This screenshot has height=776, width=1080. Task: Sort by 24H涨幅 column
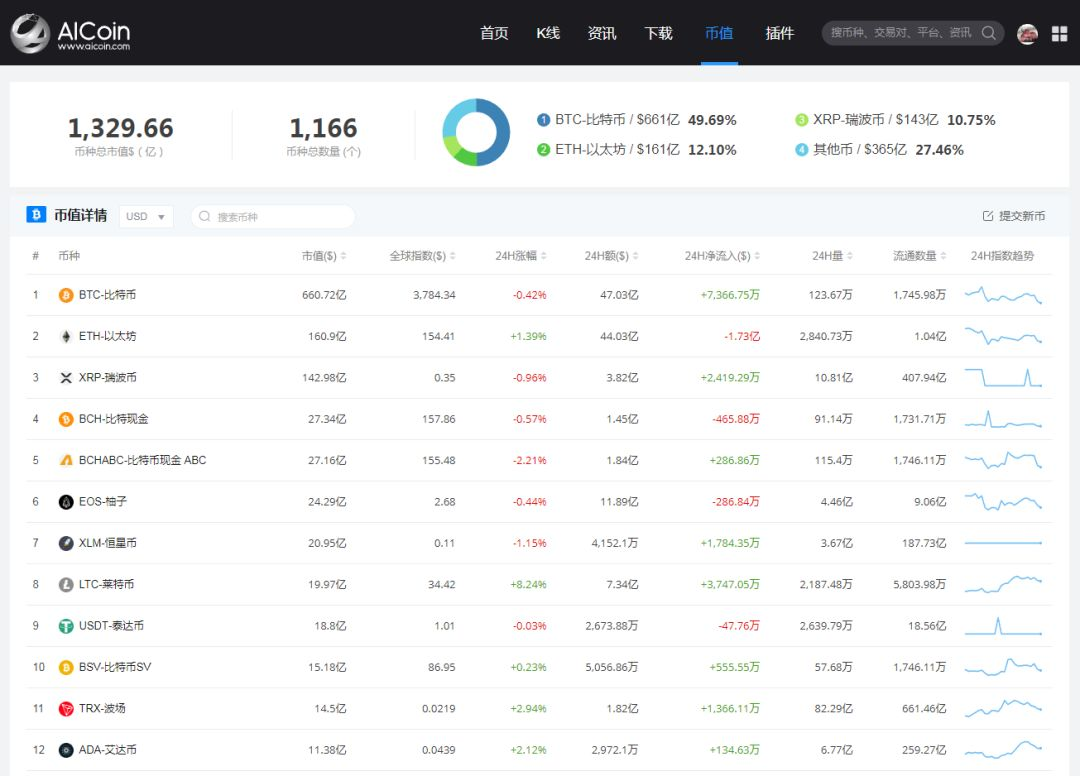521,256
